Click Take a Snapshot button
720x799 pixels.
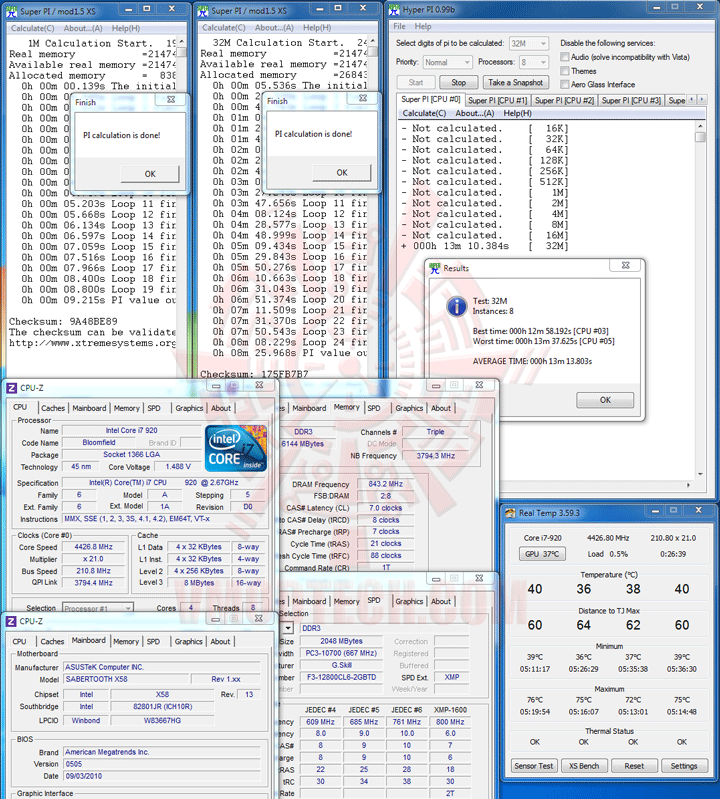[515, 82]
